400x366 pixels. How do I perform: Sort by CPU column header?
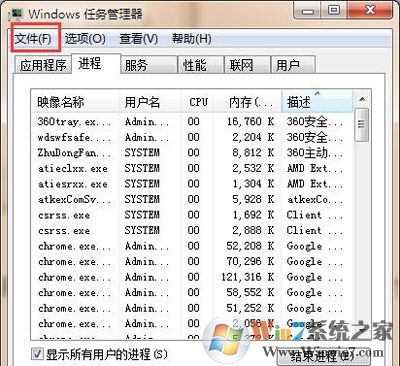tap(197, 102)
